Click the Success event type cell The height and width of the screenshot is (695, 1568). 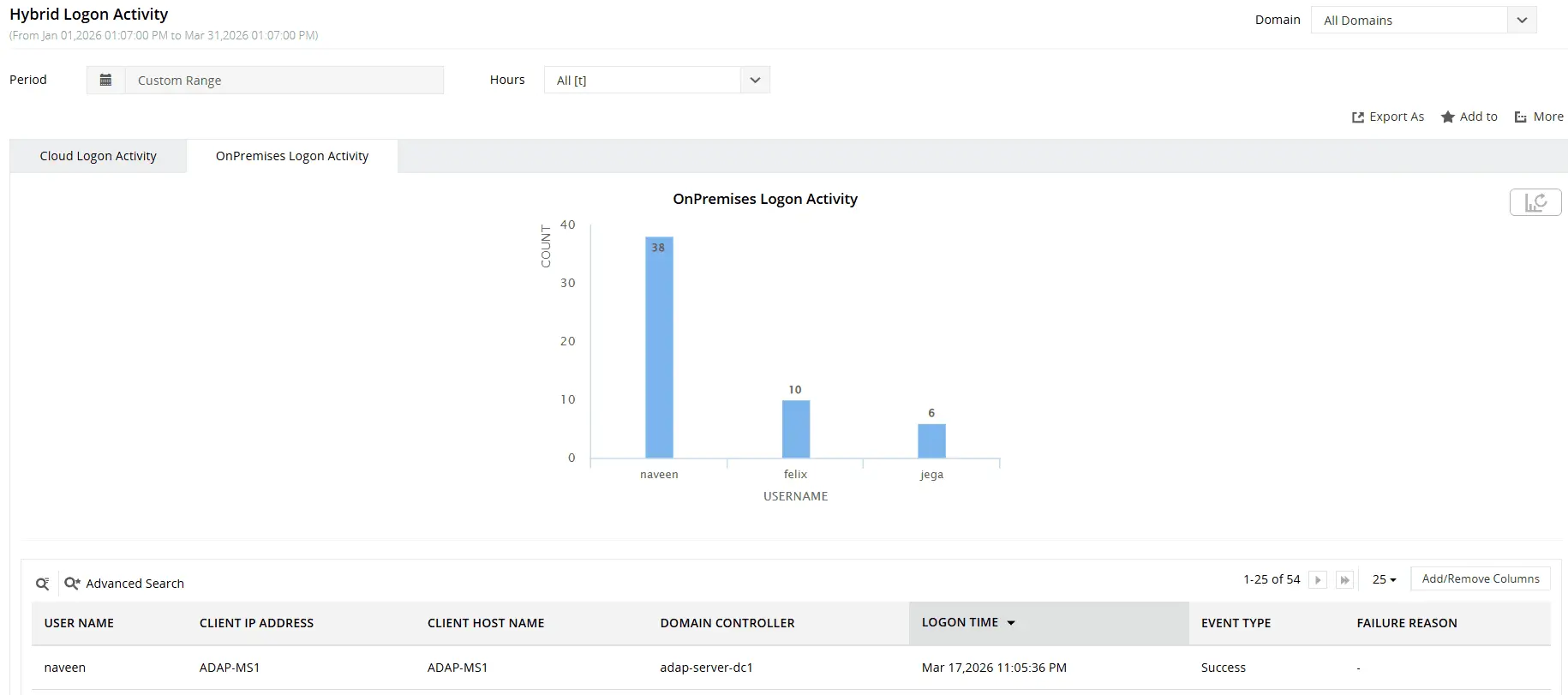coord(1224,668)
